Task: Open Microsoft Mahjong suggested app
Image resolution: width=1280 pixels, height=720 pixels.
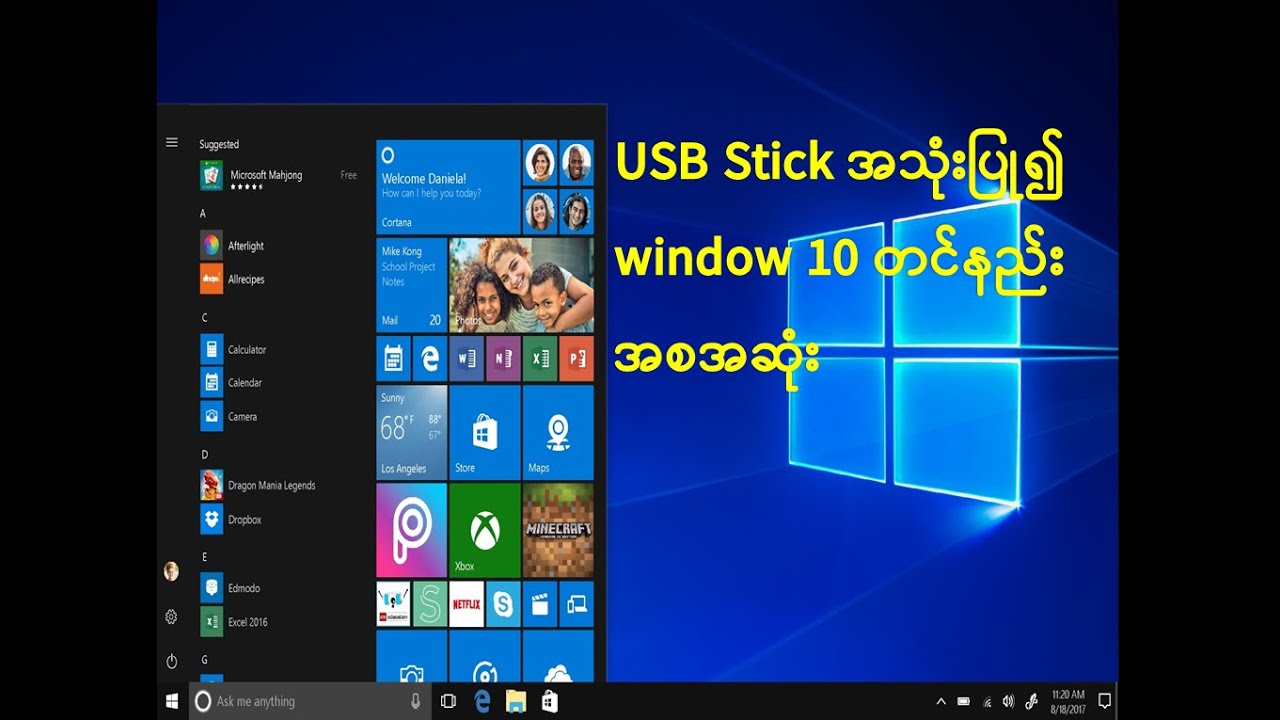Action: [x=278, y=178]
